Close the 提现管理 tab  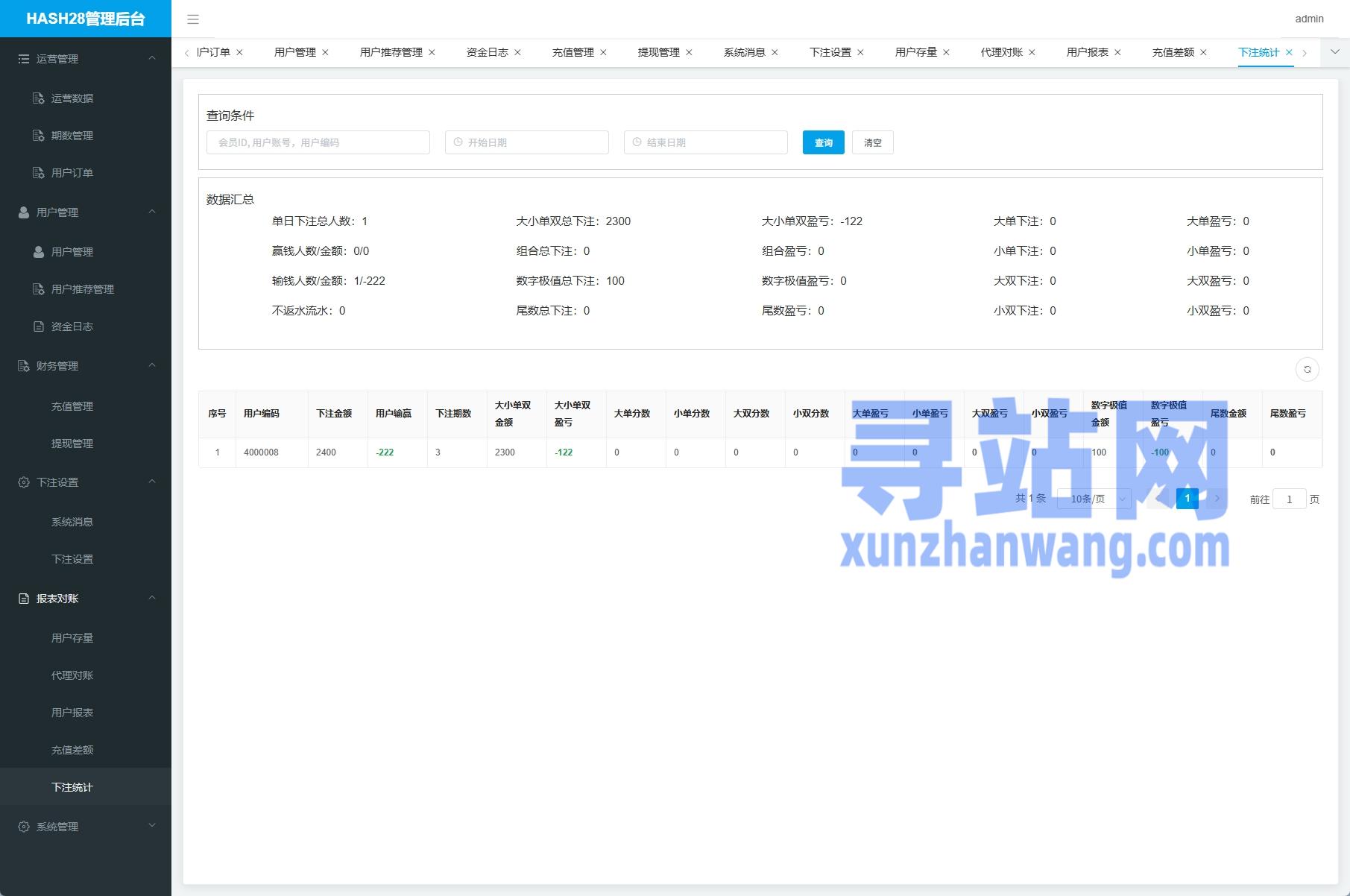(689, 52)
